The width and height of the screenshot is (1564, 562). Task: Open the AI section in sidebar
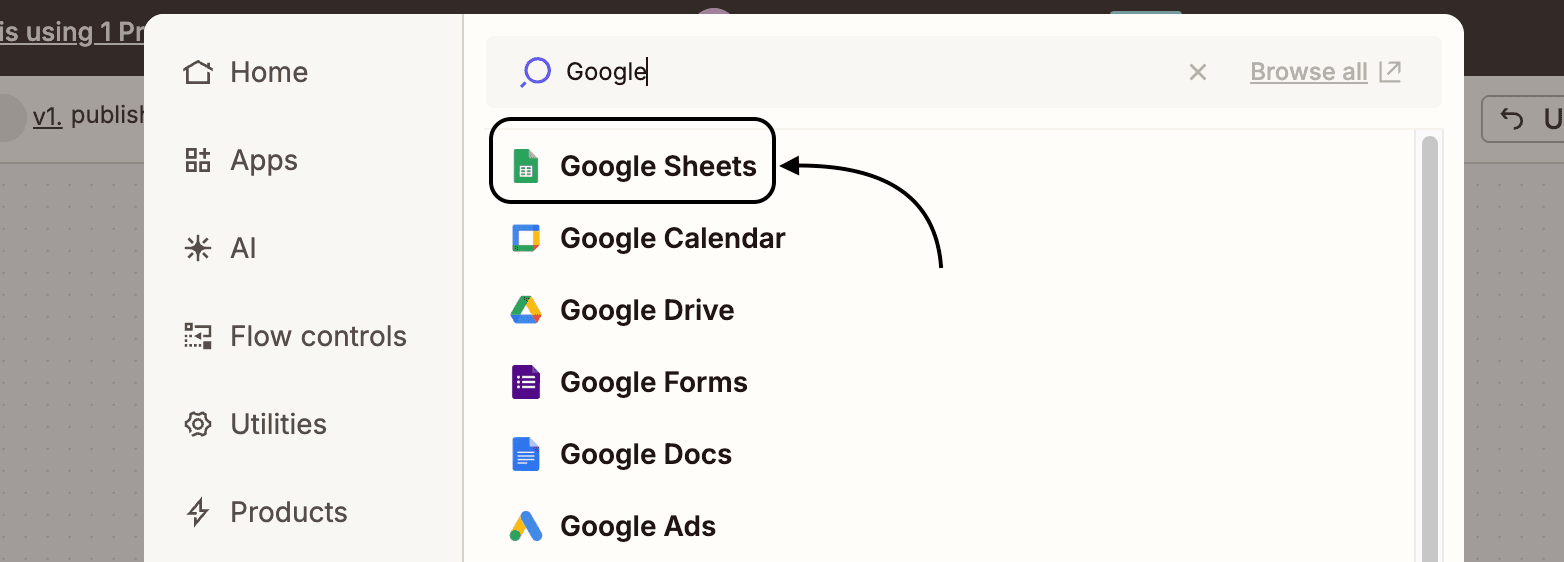pyautogui.click(x=220, y=248)
